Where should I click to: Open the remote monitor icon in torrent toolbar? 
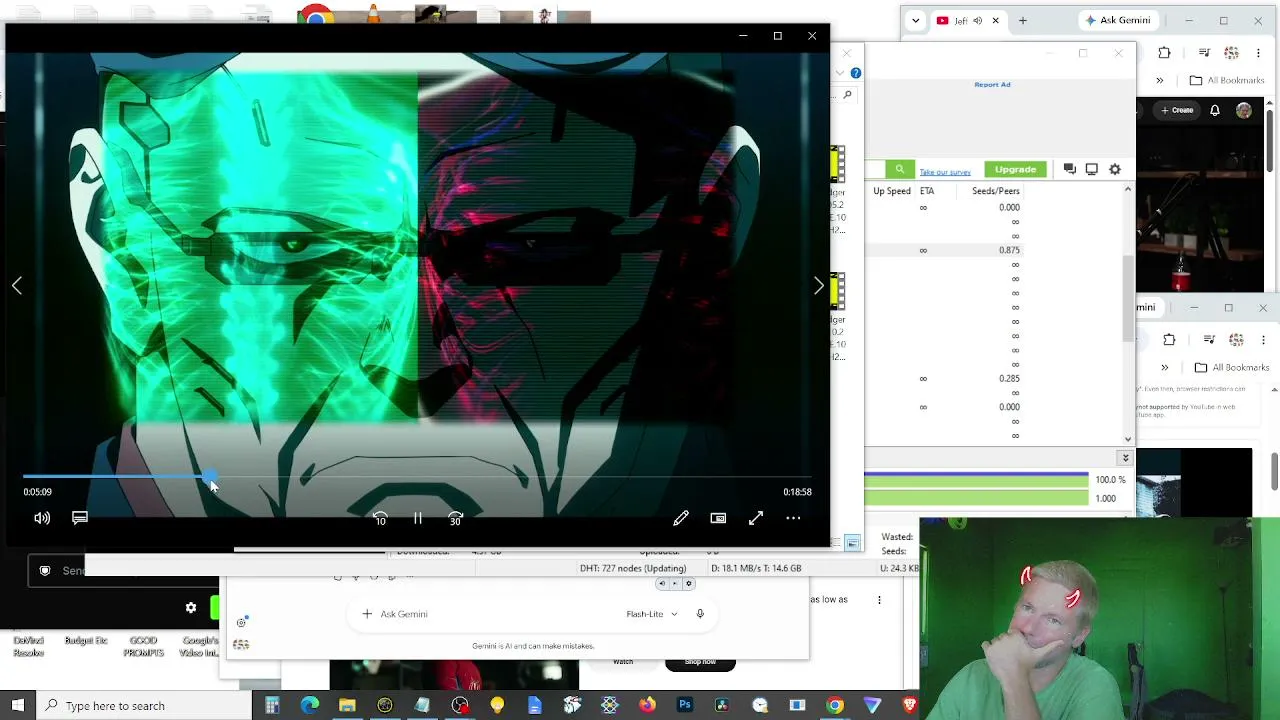[1092, 169]
